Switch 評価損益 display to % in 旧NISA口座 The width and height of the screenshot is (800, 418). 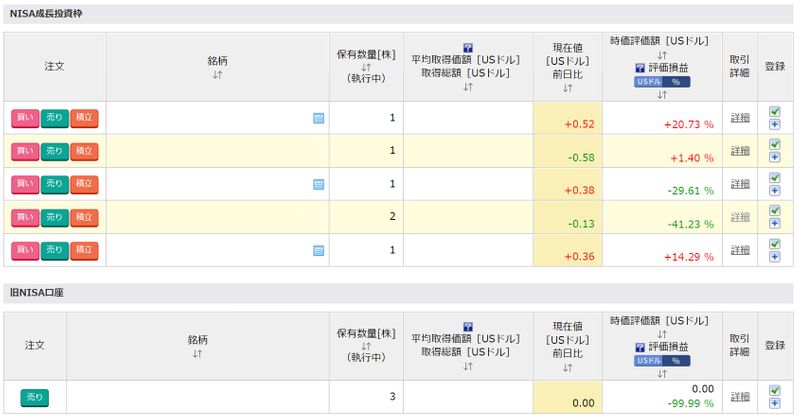[x=676, y=361]
